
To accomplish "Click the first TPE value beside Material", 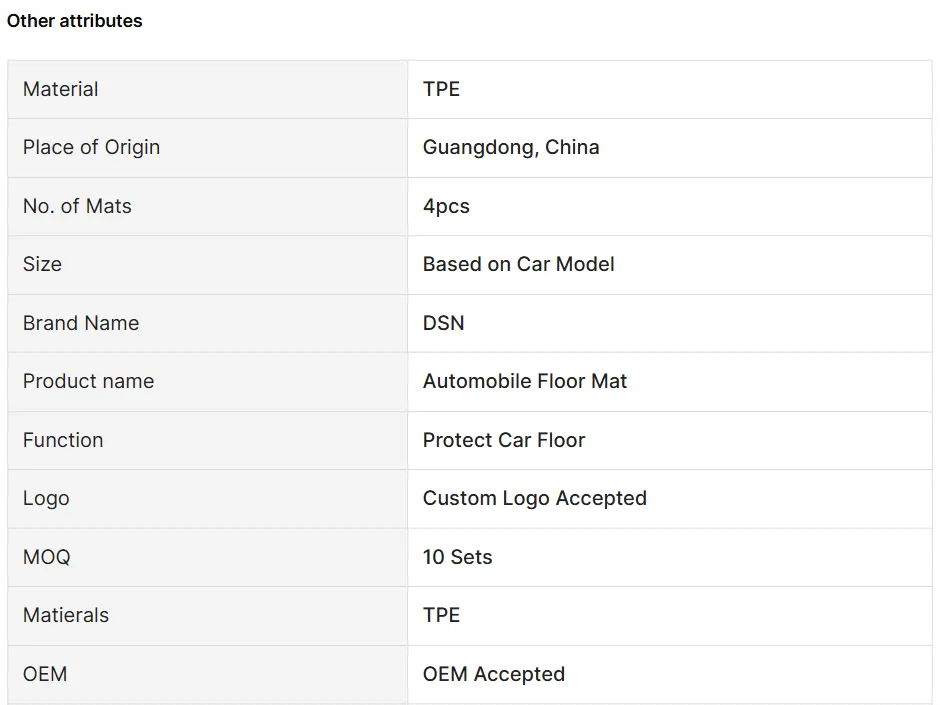I will [x=441, y=89].
